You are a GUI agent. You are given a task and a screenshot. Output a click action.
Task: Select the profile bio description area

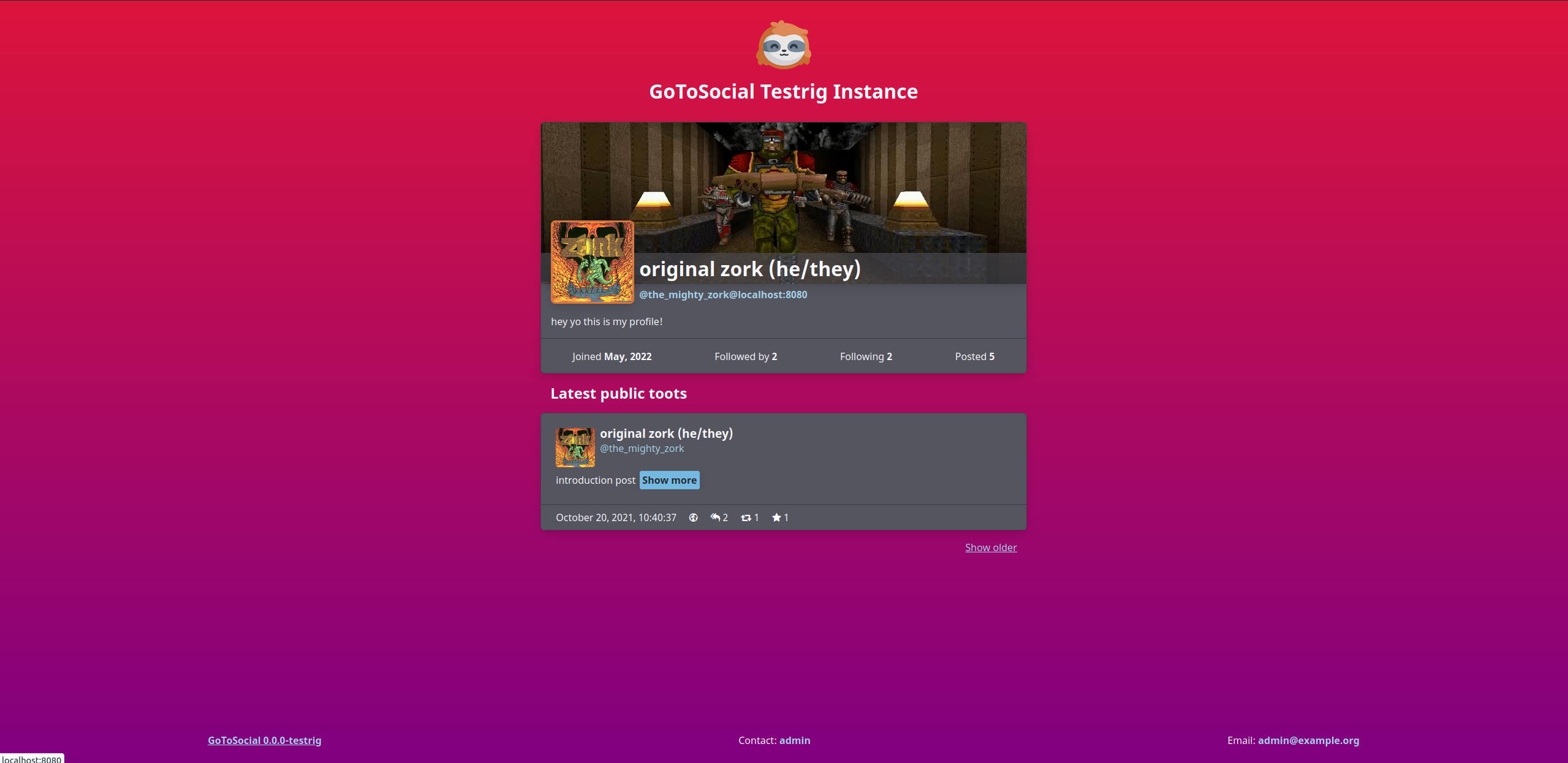tap(784, 321)
